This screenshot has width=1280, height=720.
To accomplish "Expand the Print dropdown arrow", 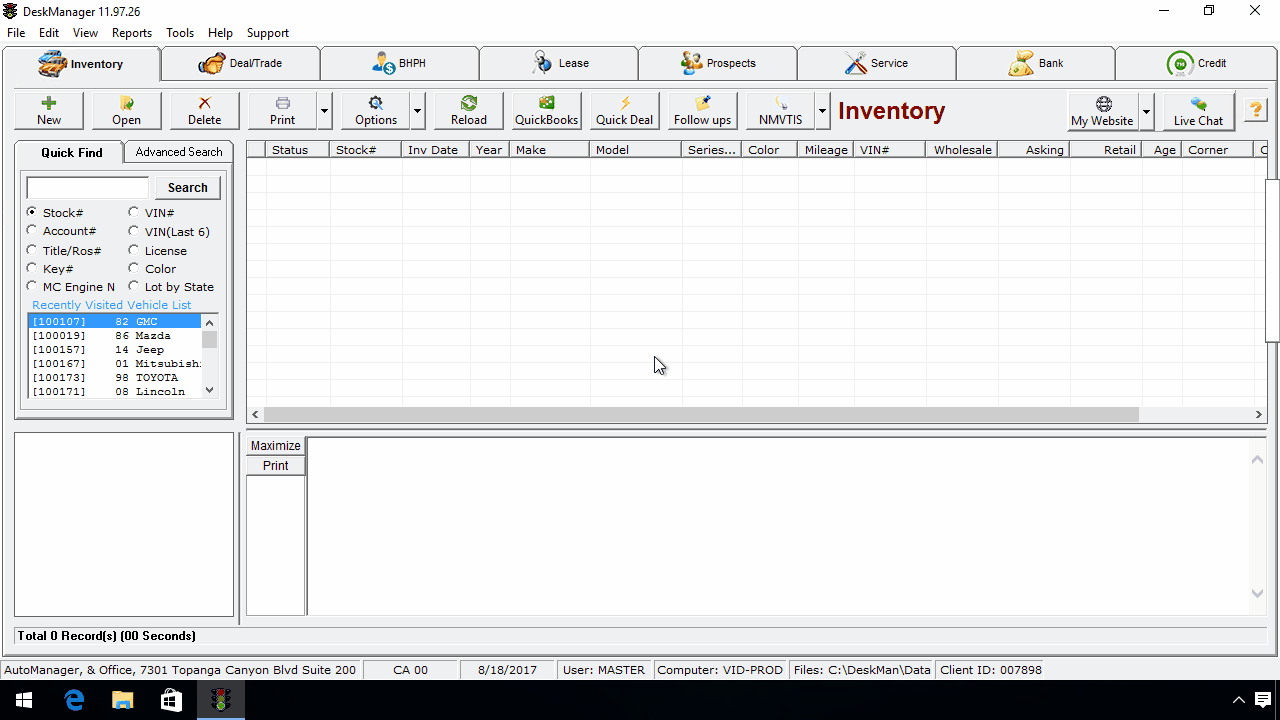I will (322, 111).
